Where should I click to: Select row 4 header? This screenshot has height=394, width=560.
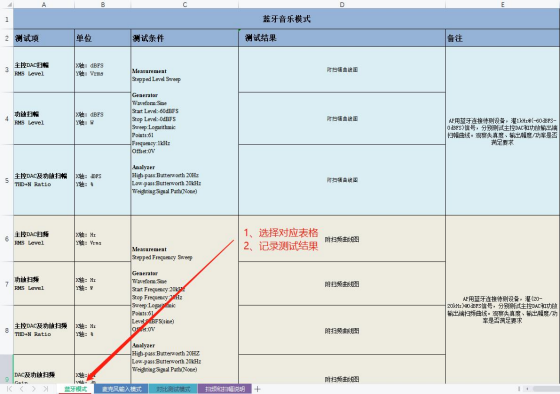point(7,118)
